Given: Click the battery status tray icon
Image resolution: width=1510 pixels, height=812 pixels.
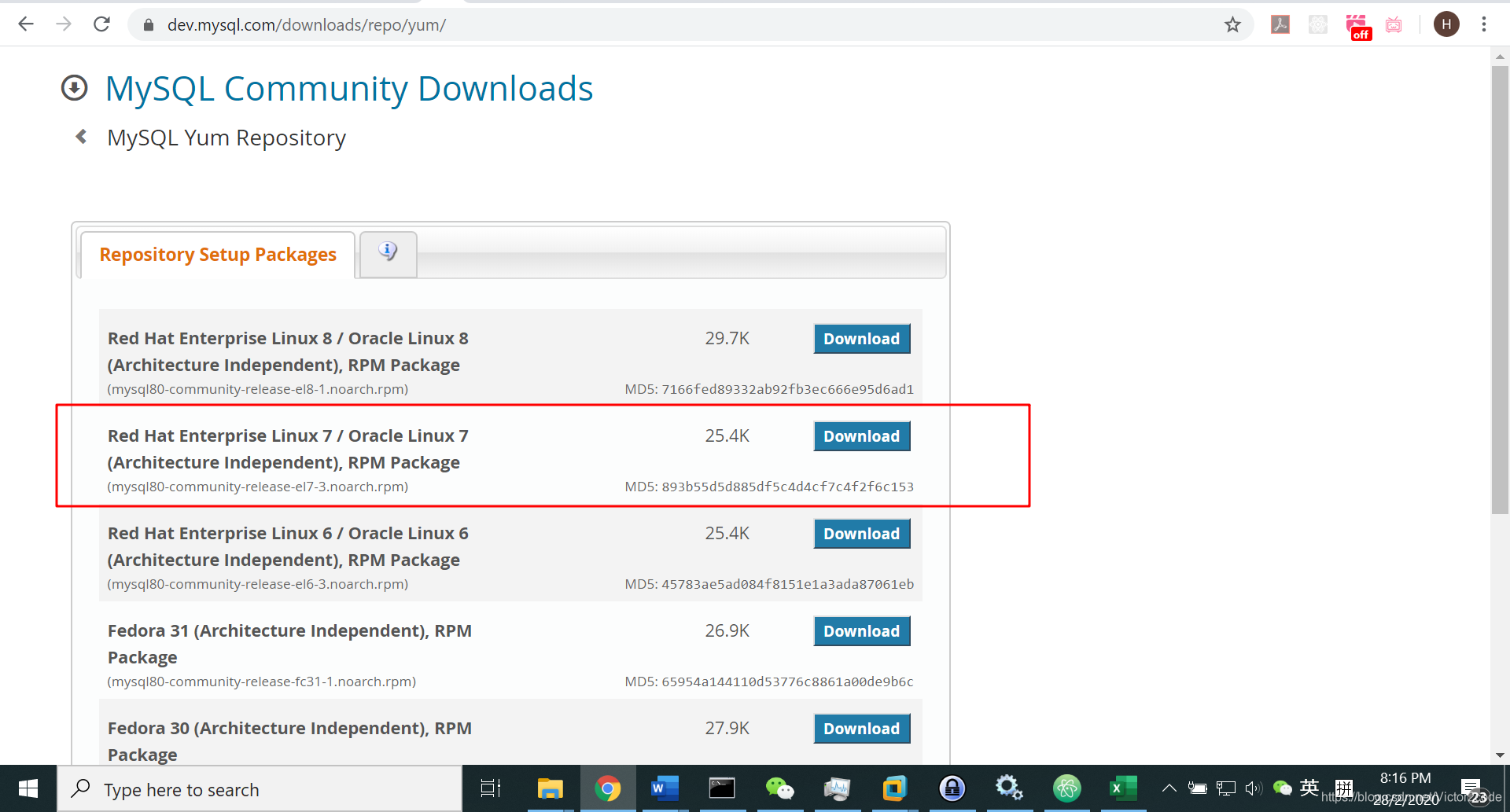Looking at the screenshot, I should [x=1198, y=788].
